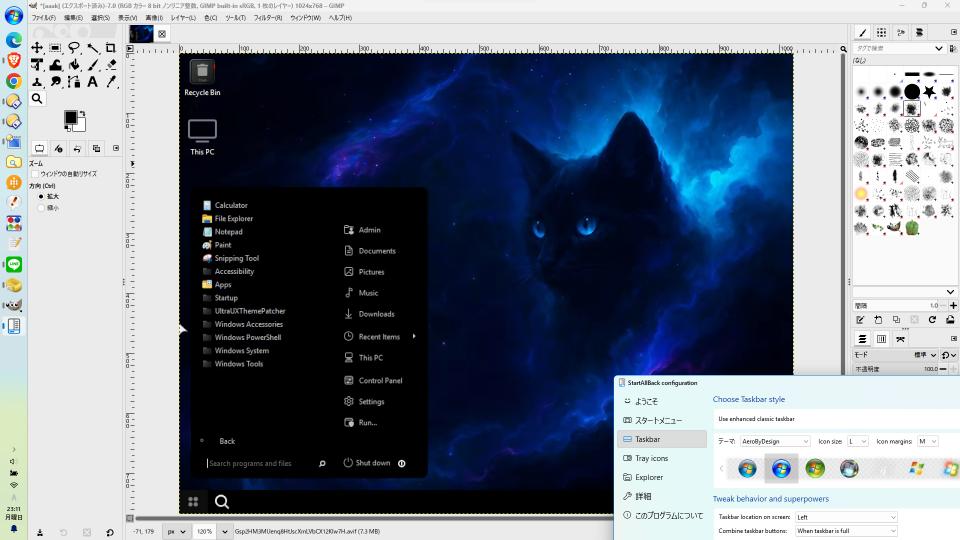Switch to the Brushes tab in right dock
The image size is (960, 540).
[x=862, y=32]
